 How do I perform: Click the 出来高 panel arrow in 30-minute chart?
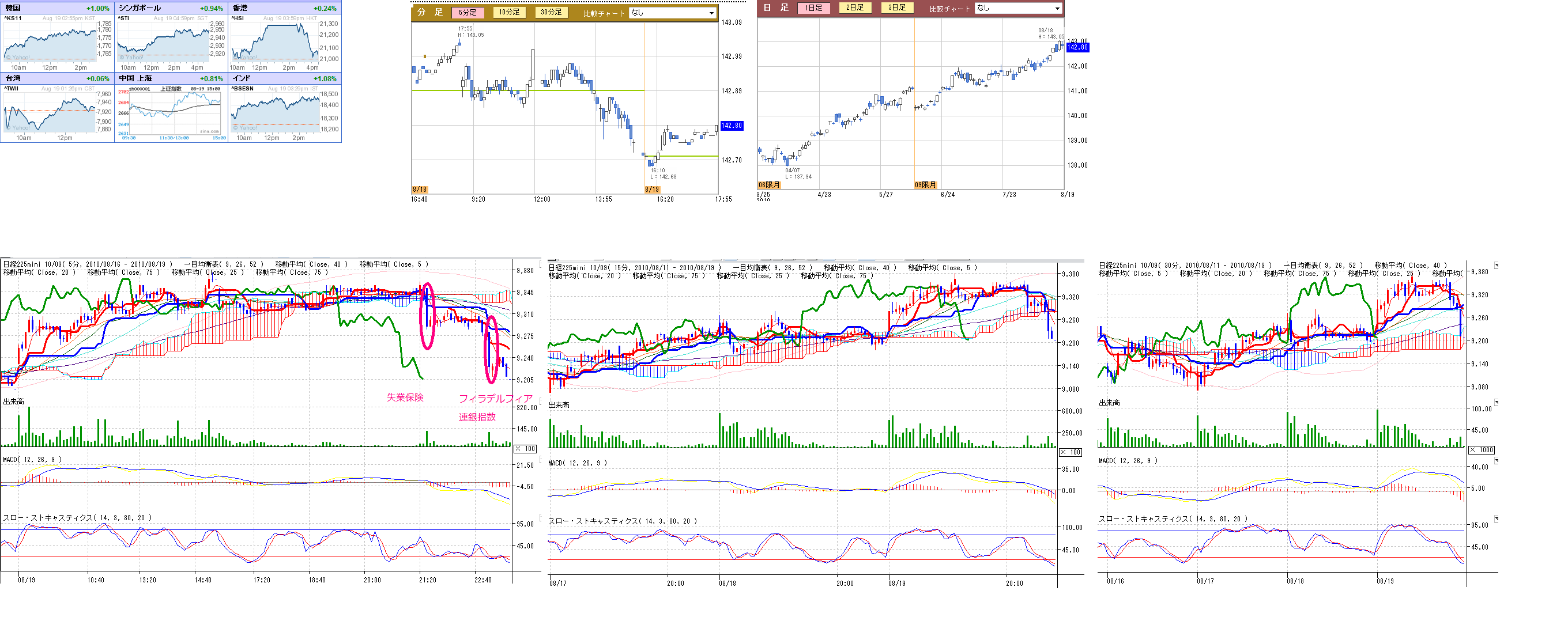[1496, 403]
